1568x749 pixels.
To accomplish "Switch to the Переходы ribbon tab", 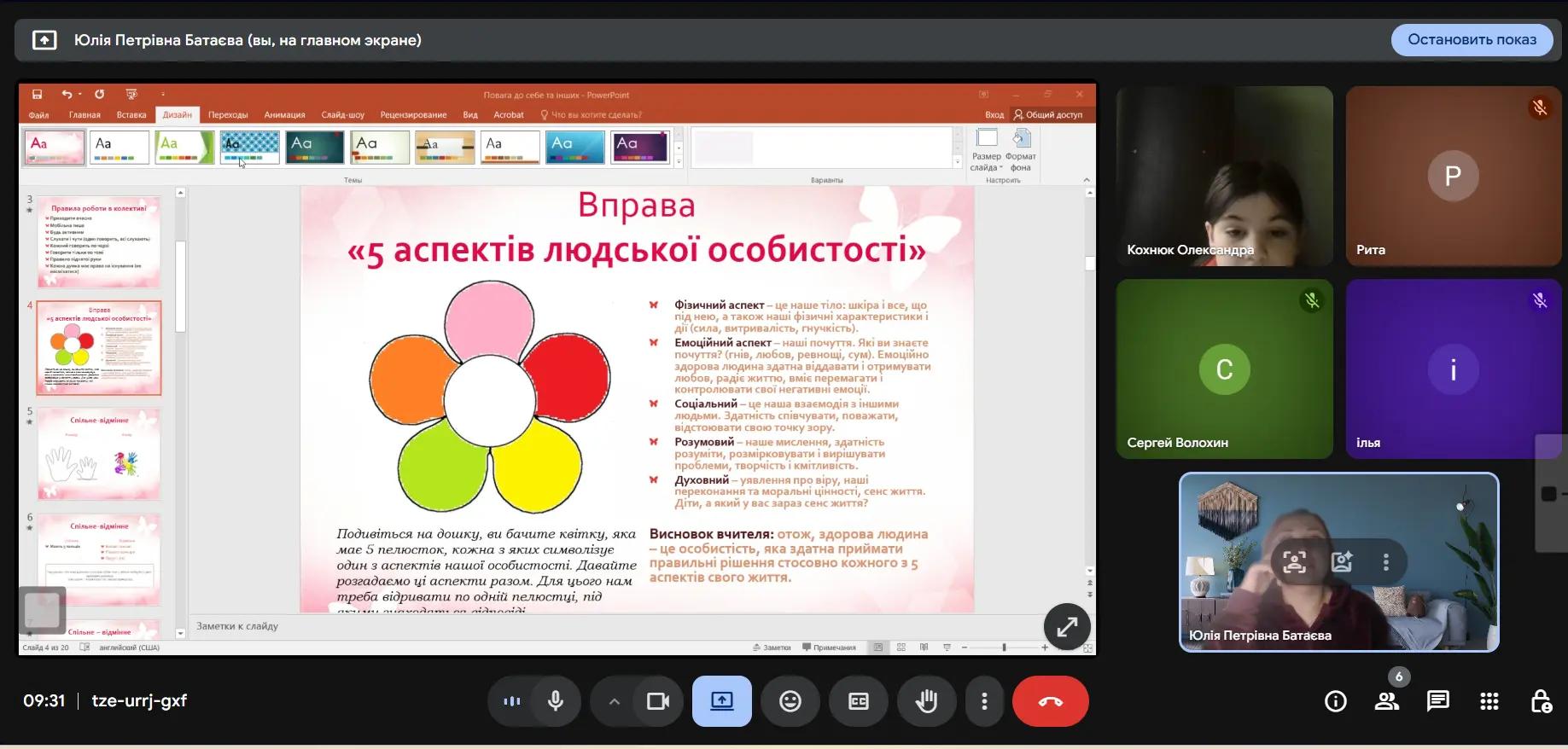I will click(x=228, y=114).
